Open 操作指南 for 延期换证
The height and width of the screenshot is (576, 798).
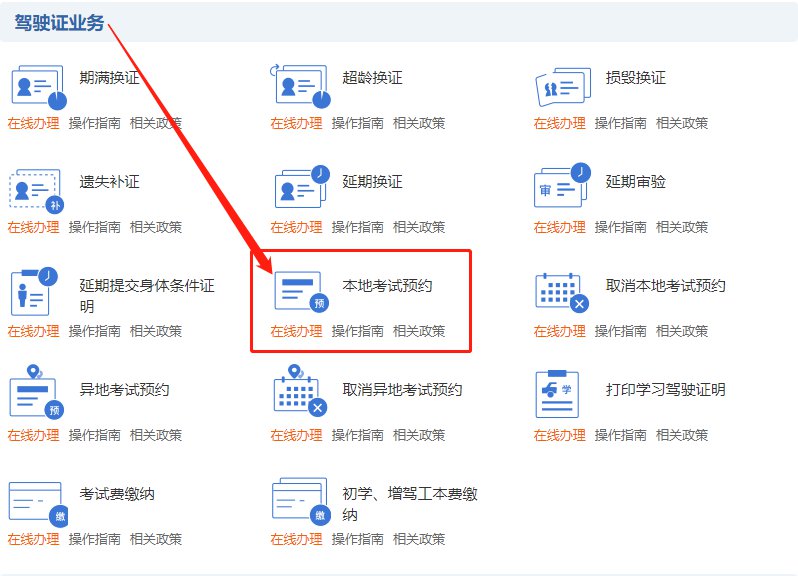tap(358, 227)
